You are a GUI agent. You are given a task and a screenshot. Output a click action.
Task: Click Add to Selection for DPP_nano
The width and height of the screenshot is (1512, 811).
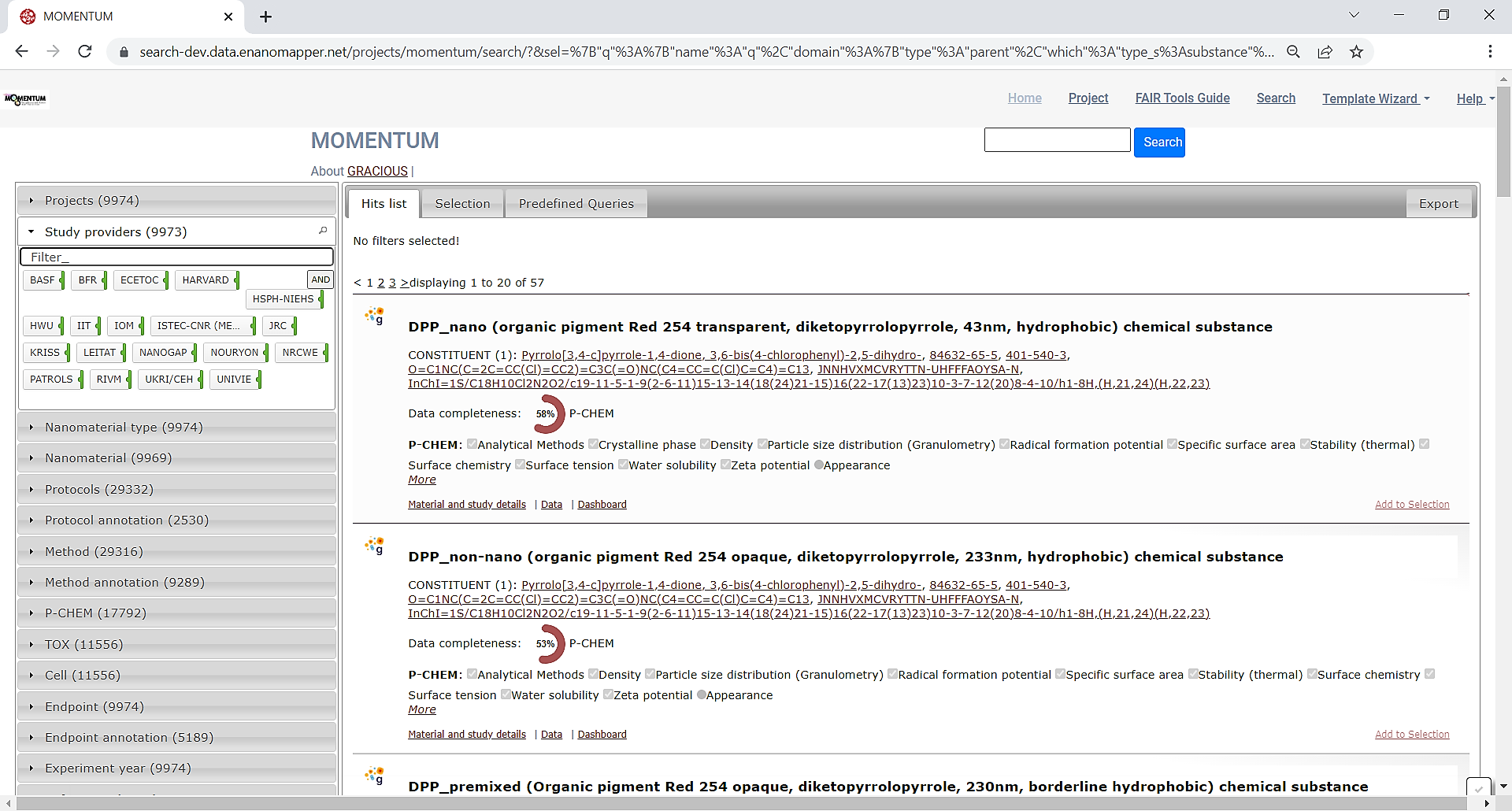pos(1411,505)
